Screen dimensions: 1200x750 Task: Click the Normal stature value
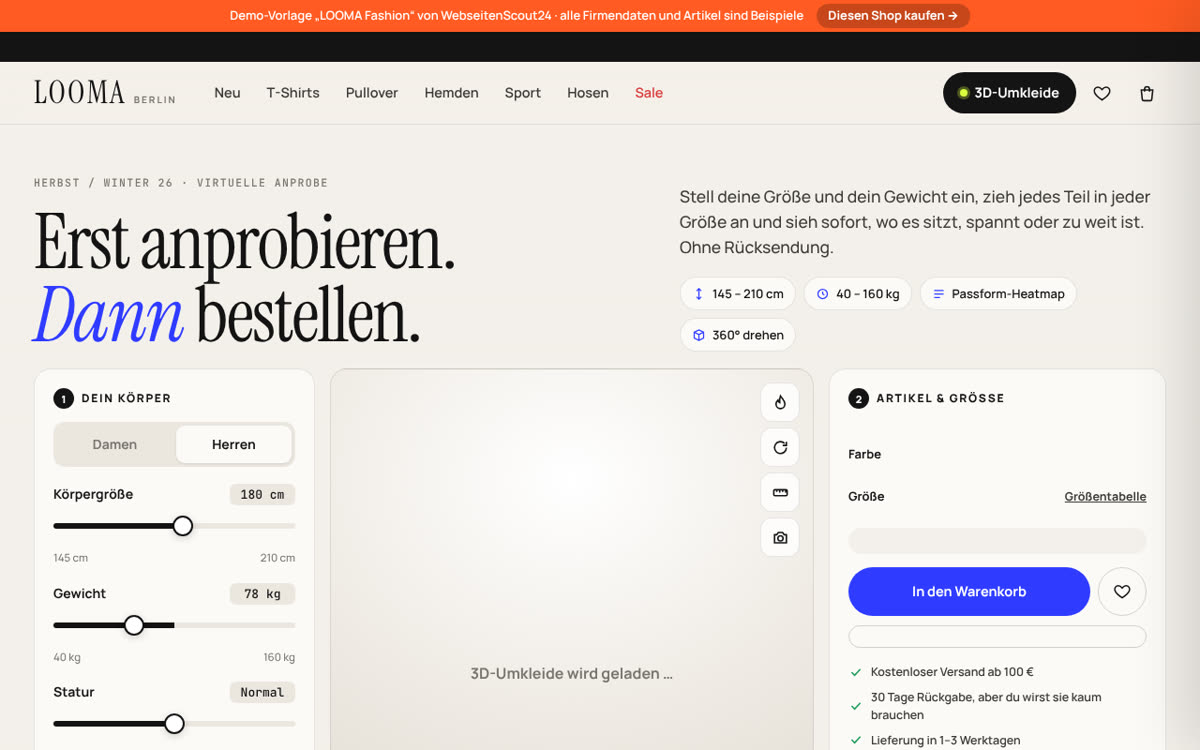(262, 692)
